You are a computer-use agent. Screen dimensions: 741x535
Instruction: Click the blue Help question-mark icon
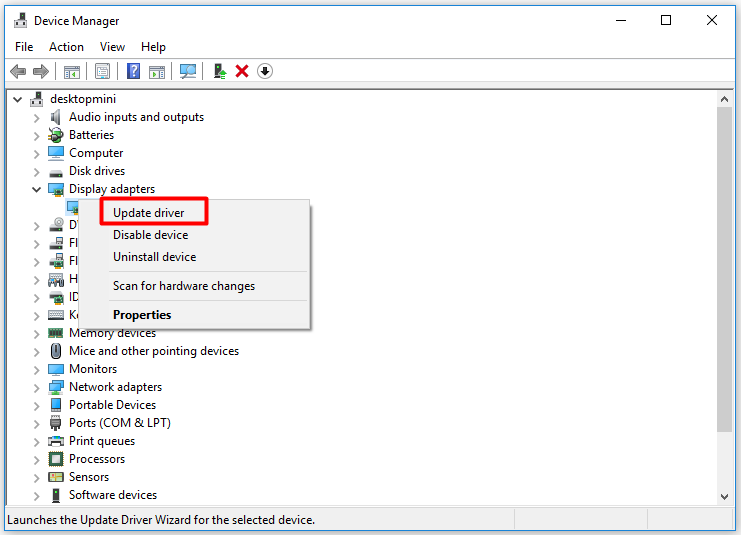133,71
